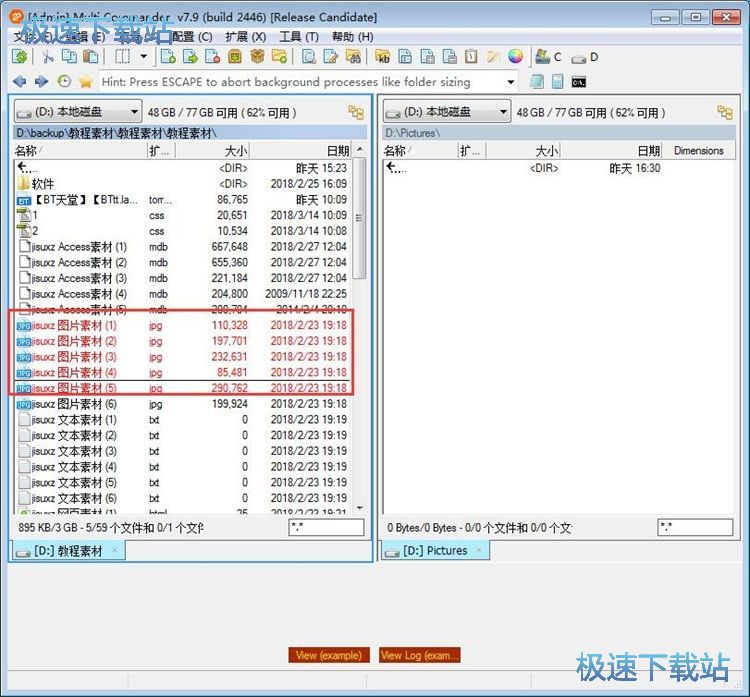Image resolution: width=750 pixels, height=697 pixels.
Task: Select the 软件 folder in left panel
Action: pos(183,184)
